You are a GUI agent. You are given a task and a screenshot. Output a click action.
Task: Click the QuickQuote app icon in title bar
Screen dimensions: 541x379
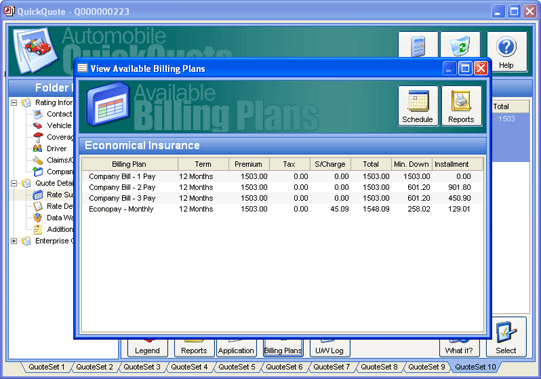(x=9, y=11)
